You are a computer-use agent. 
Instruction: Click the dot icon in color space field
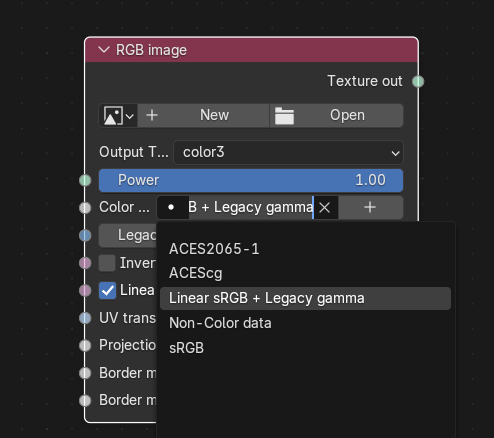171,207
